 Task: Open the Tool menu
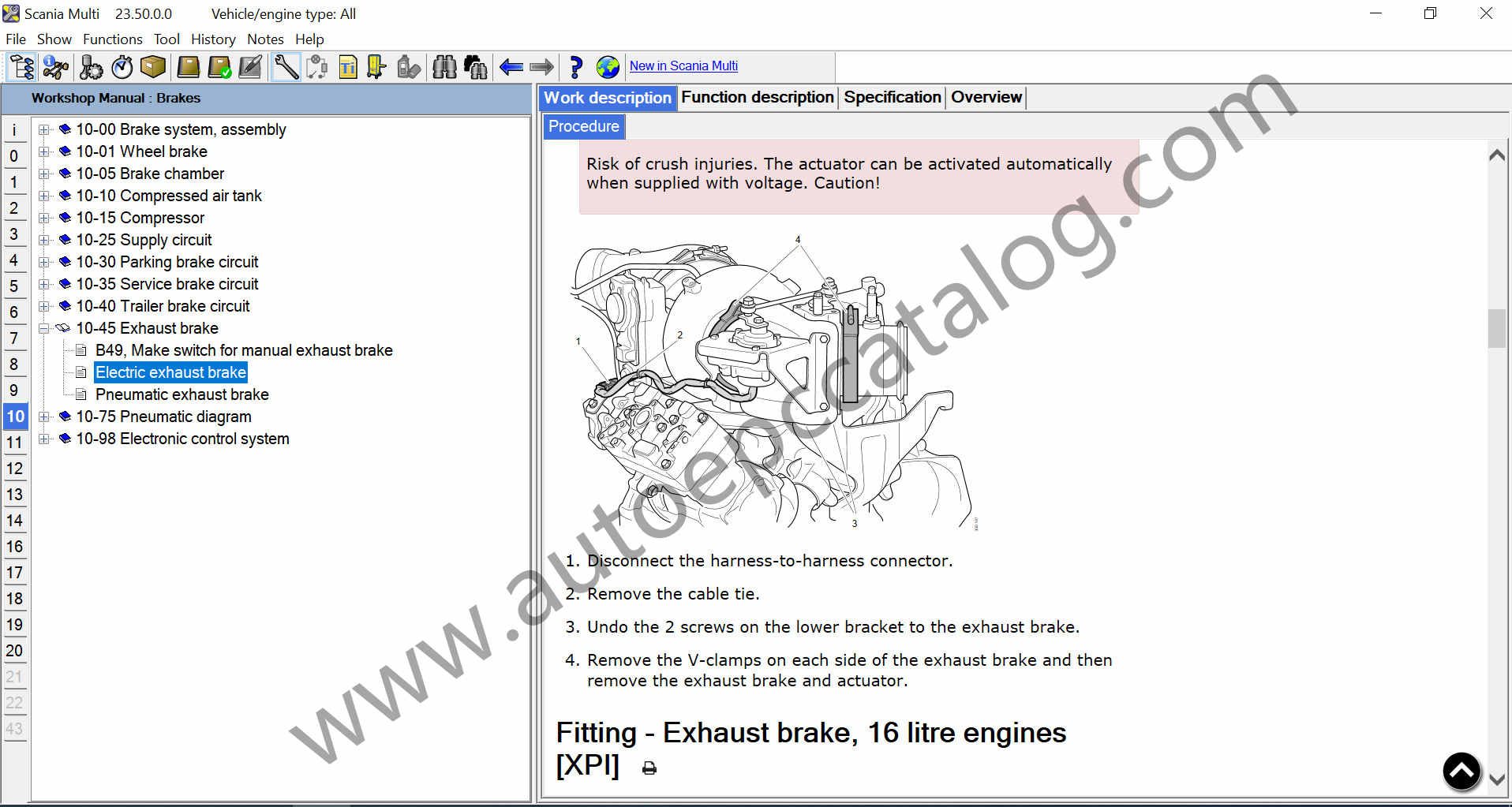point(167,39)
